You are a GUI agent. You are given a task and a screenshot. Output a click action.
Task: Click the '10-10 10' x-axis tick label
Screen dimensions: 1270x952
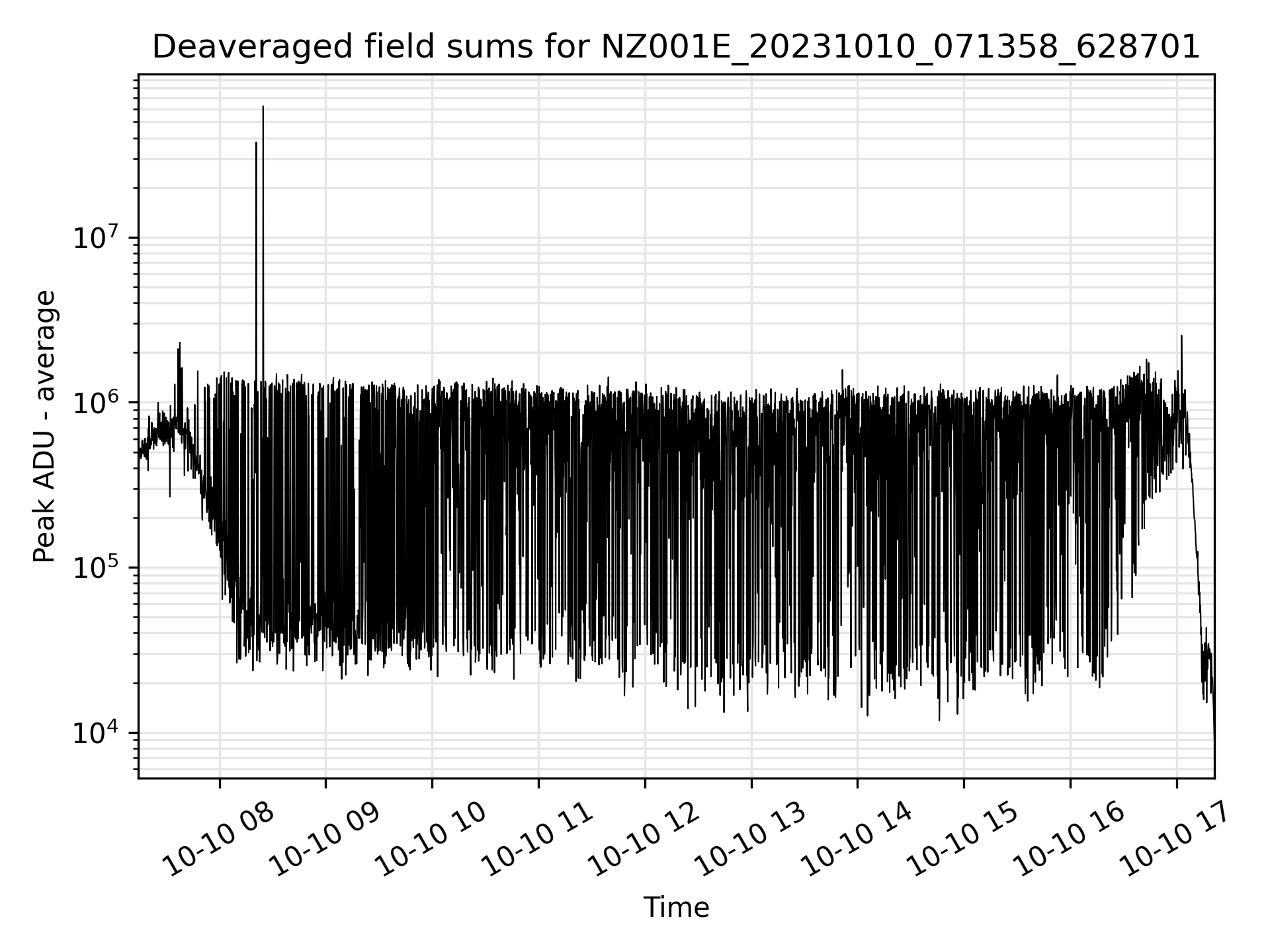(x=432, y=839)
